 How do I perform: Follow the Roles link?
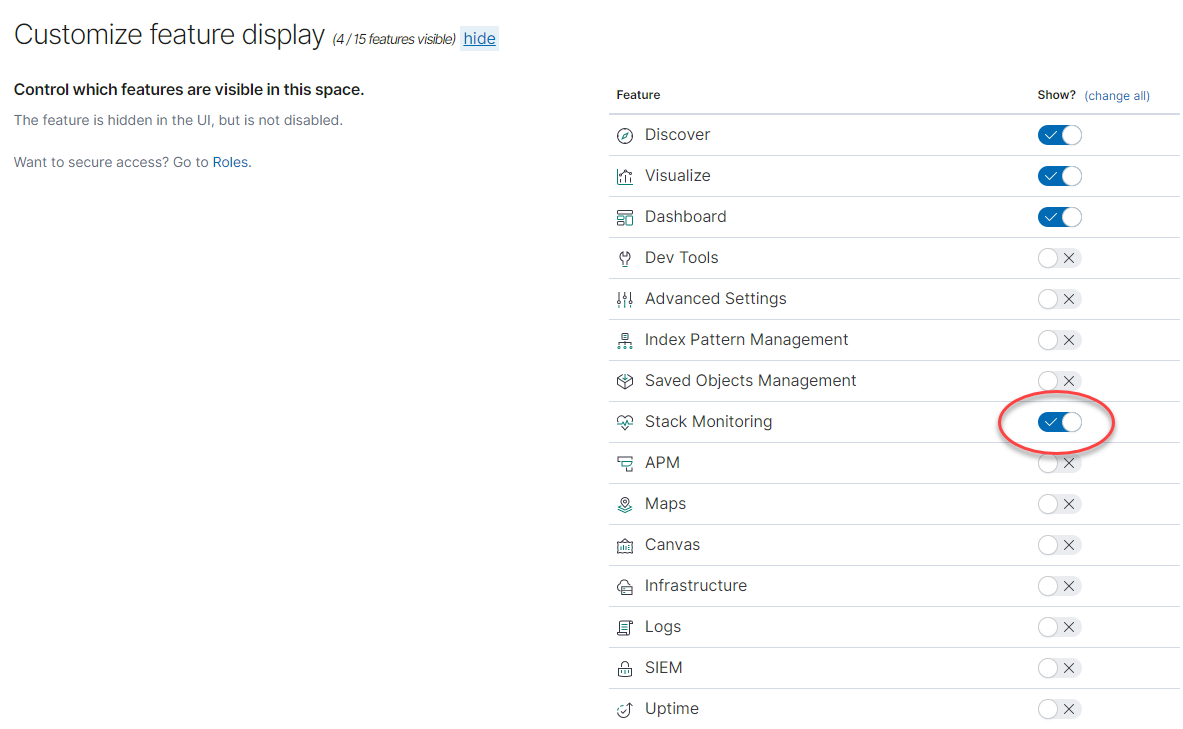coord(230,162)
